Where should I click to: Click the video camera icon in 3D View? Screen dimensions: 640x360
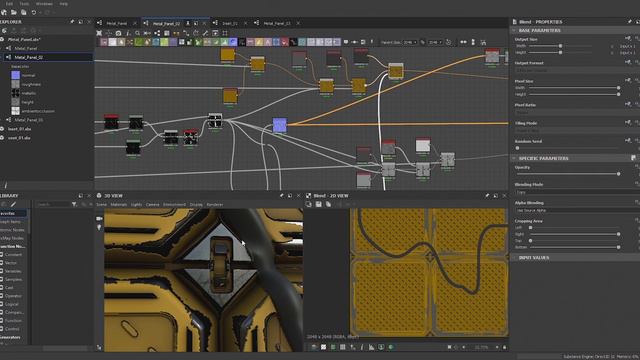99,218
